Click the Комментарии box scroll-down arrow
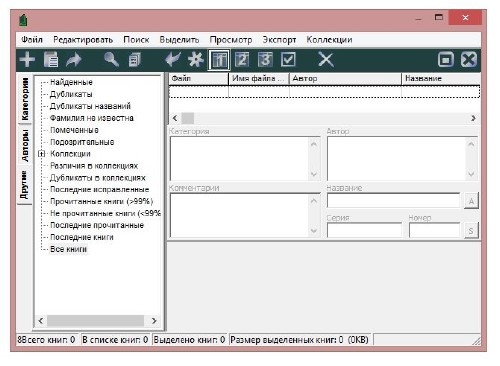This screenshot has height=366, width=500. (x=314, y=231)
